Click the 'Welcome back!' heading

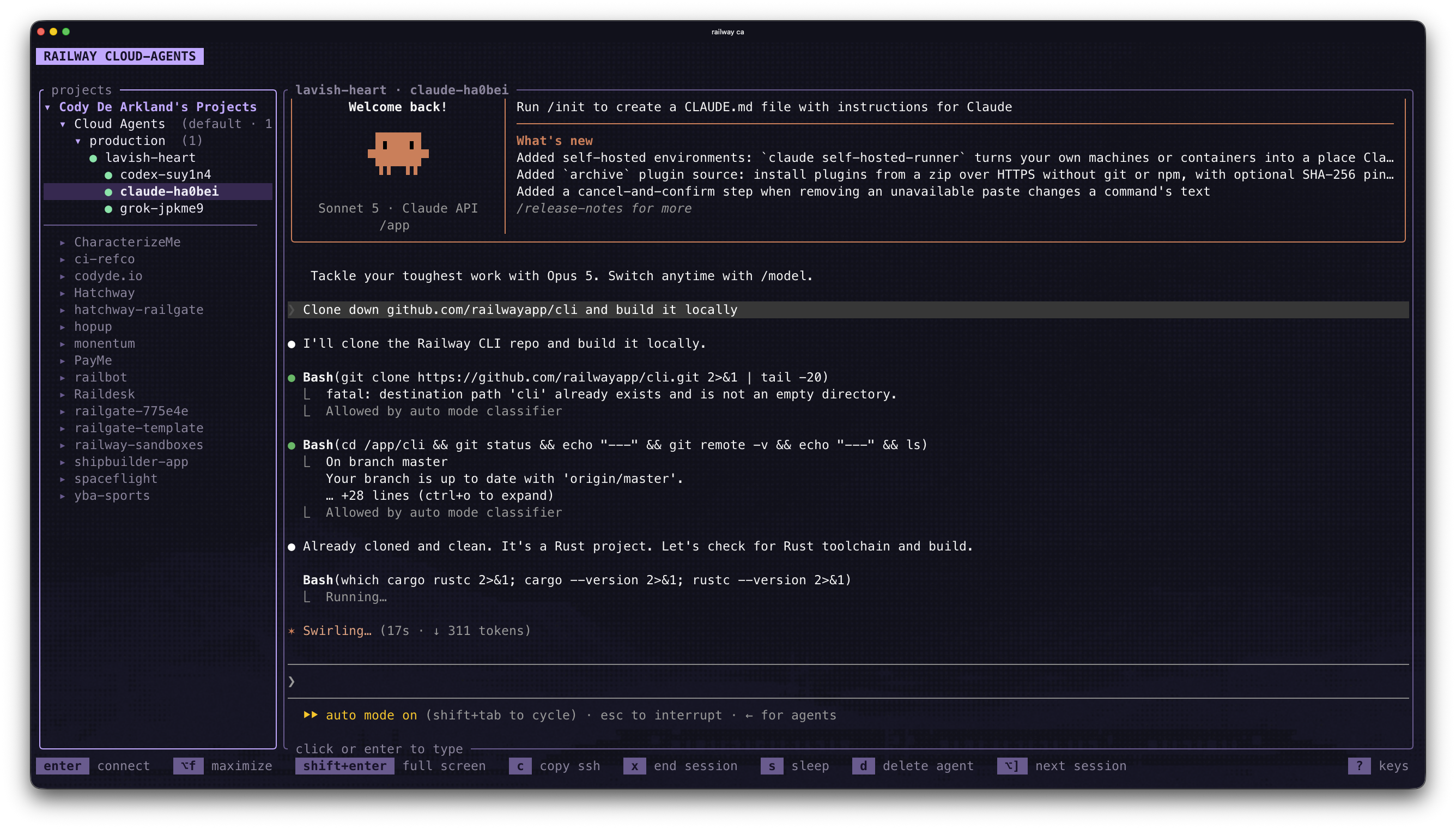[398, 107]
